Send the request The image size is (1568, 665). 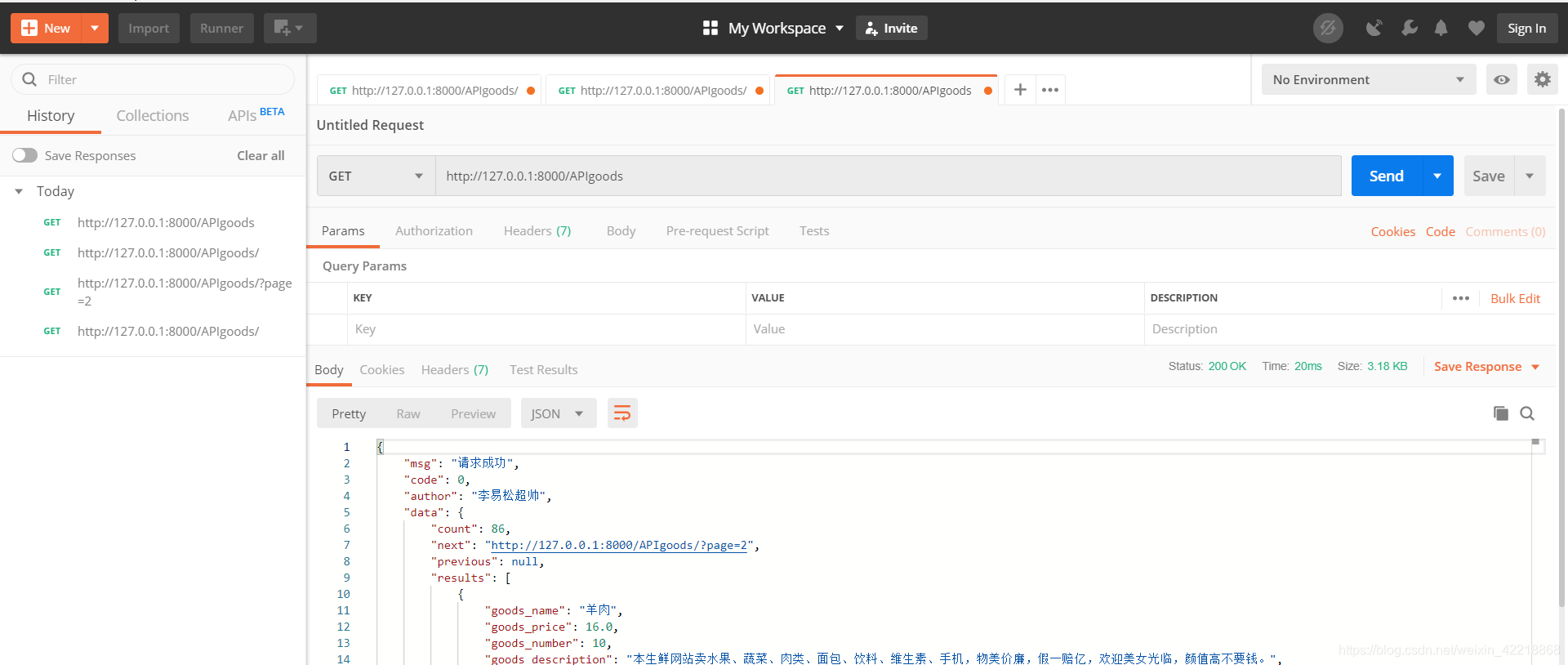(1387, 176)
